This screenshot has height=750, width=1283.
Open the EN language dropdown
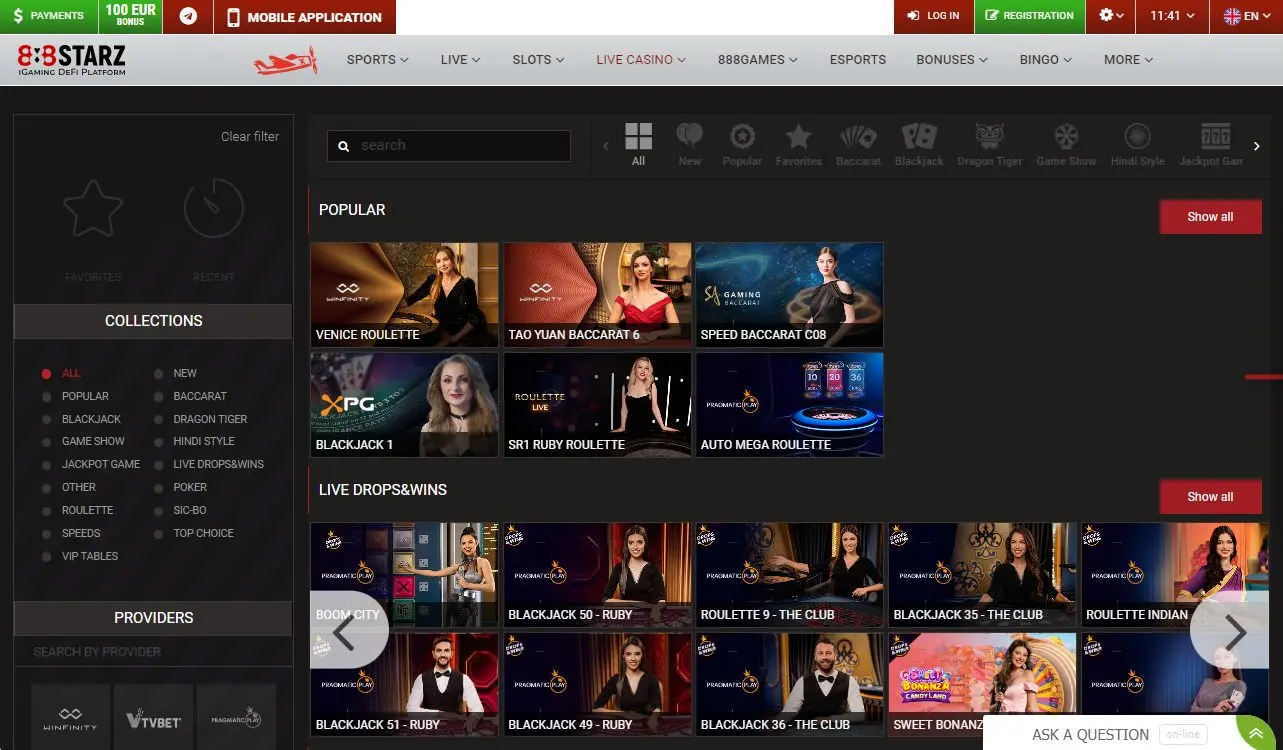coord(1247,16)
